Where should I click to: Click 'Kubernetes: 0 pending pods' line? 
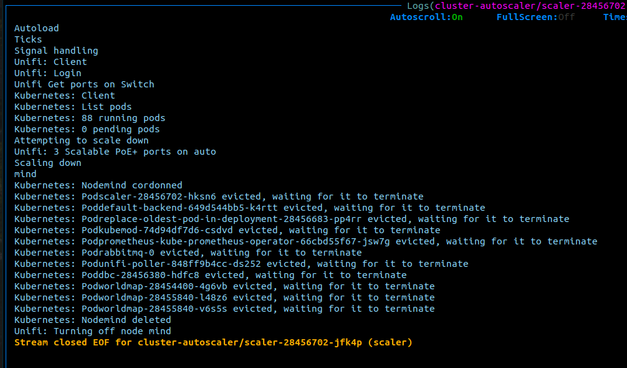(x=87, y=129)
